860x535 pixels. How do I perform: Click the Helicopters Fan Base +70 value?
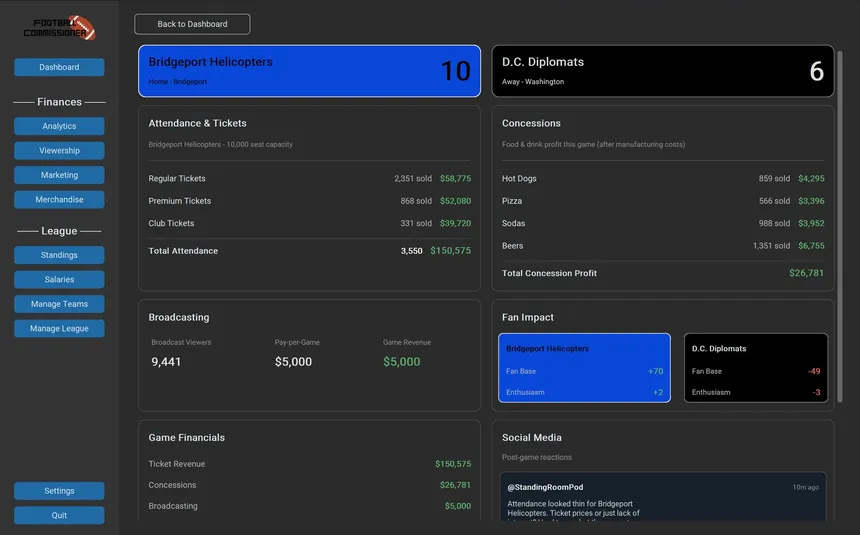tap(655, 371)
